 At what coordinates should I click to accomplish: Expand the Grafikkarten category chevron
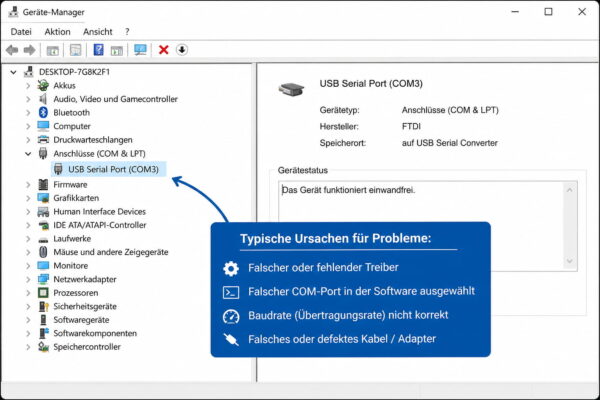coord(28,198)
